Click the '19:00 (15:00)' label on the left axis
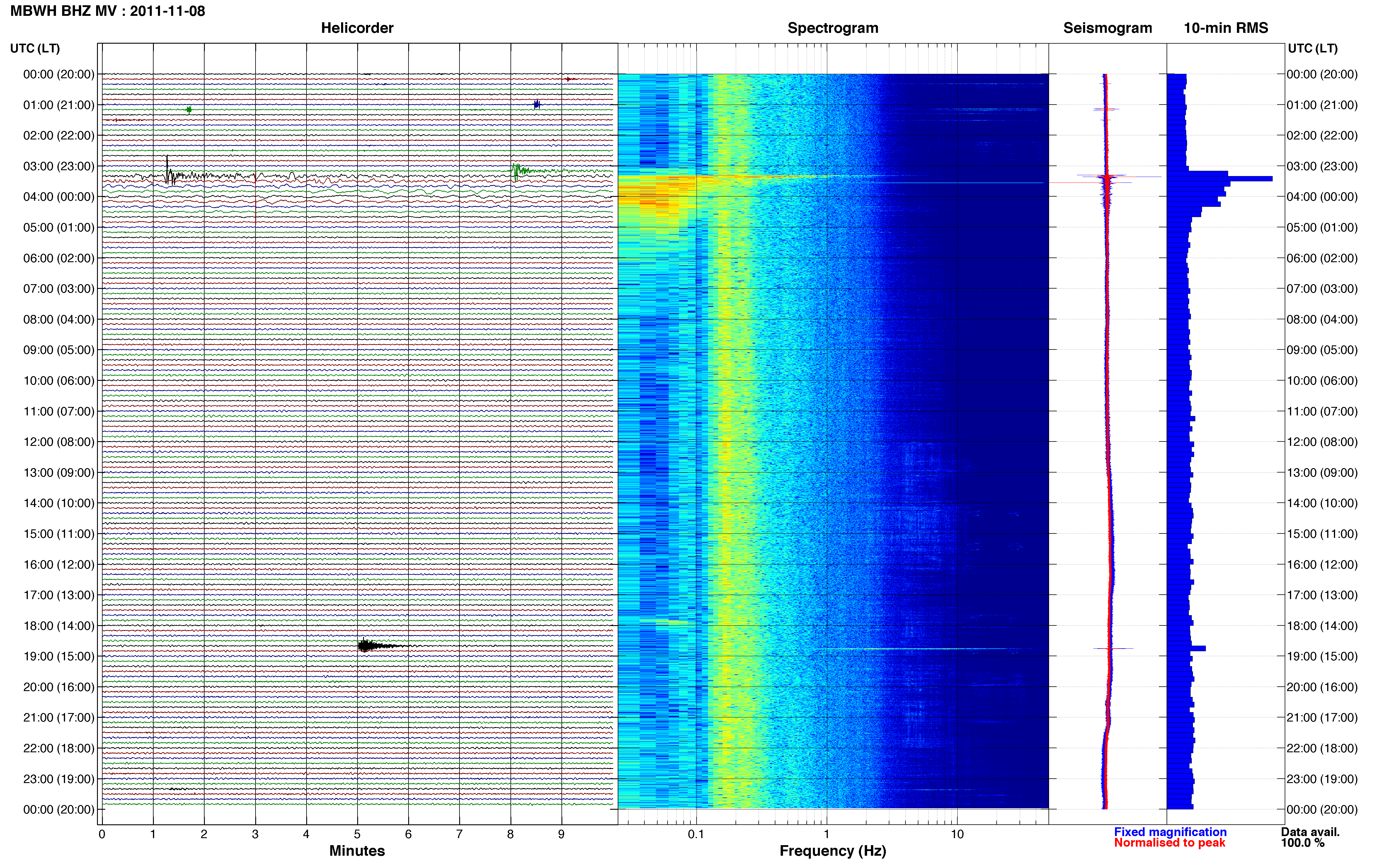The image size is (1389, 868). 59,656
